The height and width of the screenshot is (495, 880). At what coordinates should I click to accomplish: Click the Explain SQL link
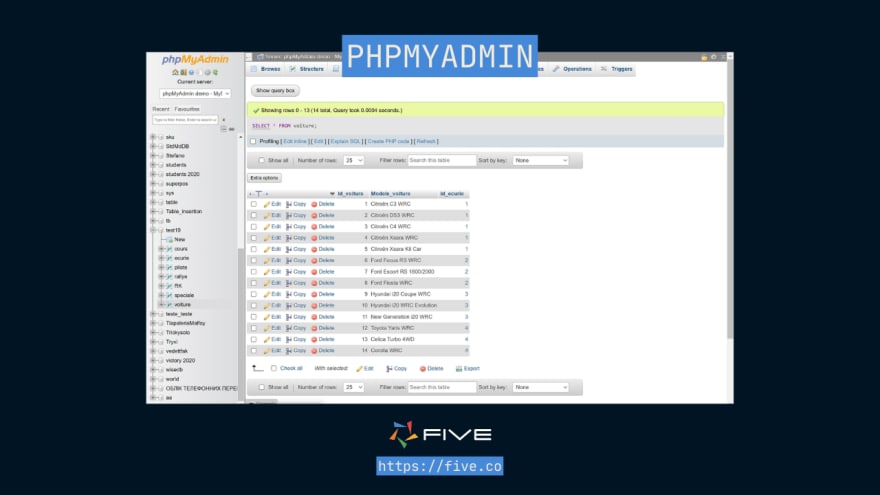tap(346, 141)
